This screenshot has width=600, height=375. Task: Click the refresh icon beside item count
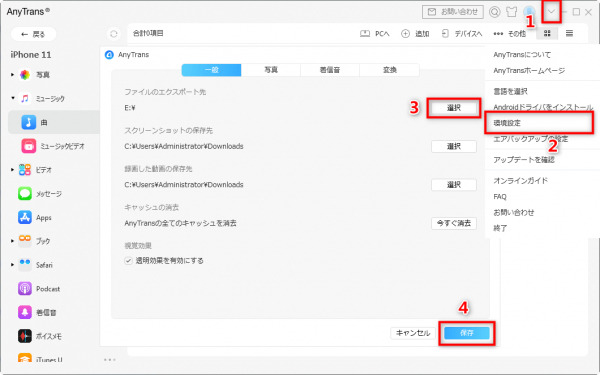(114, 34)
